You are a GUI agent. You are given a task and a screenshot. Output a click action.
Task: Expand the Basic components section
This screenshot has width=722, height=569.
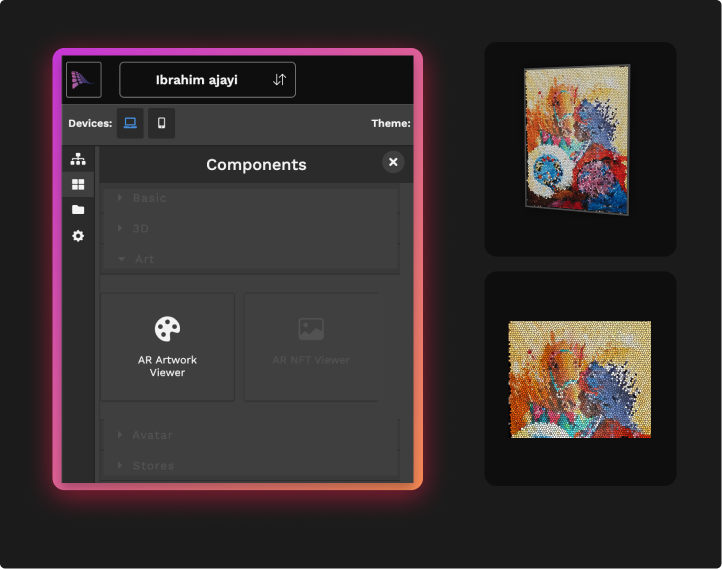click(150, 198)
